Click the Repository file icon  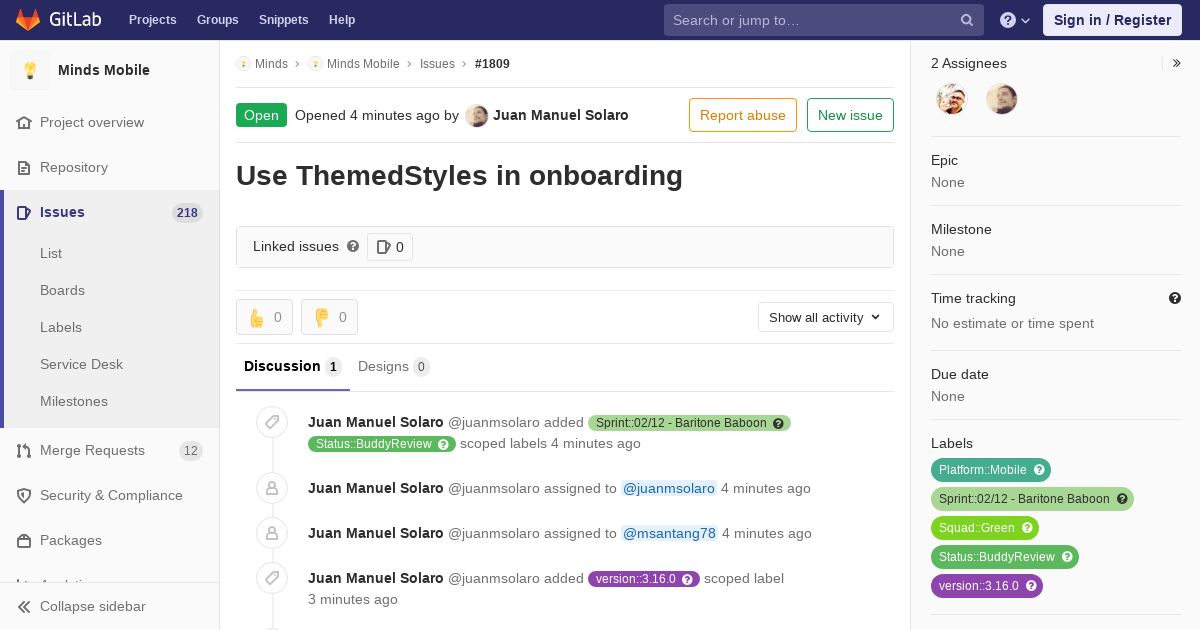tap(24, 167)
